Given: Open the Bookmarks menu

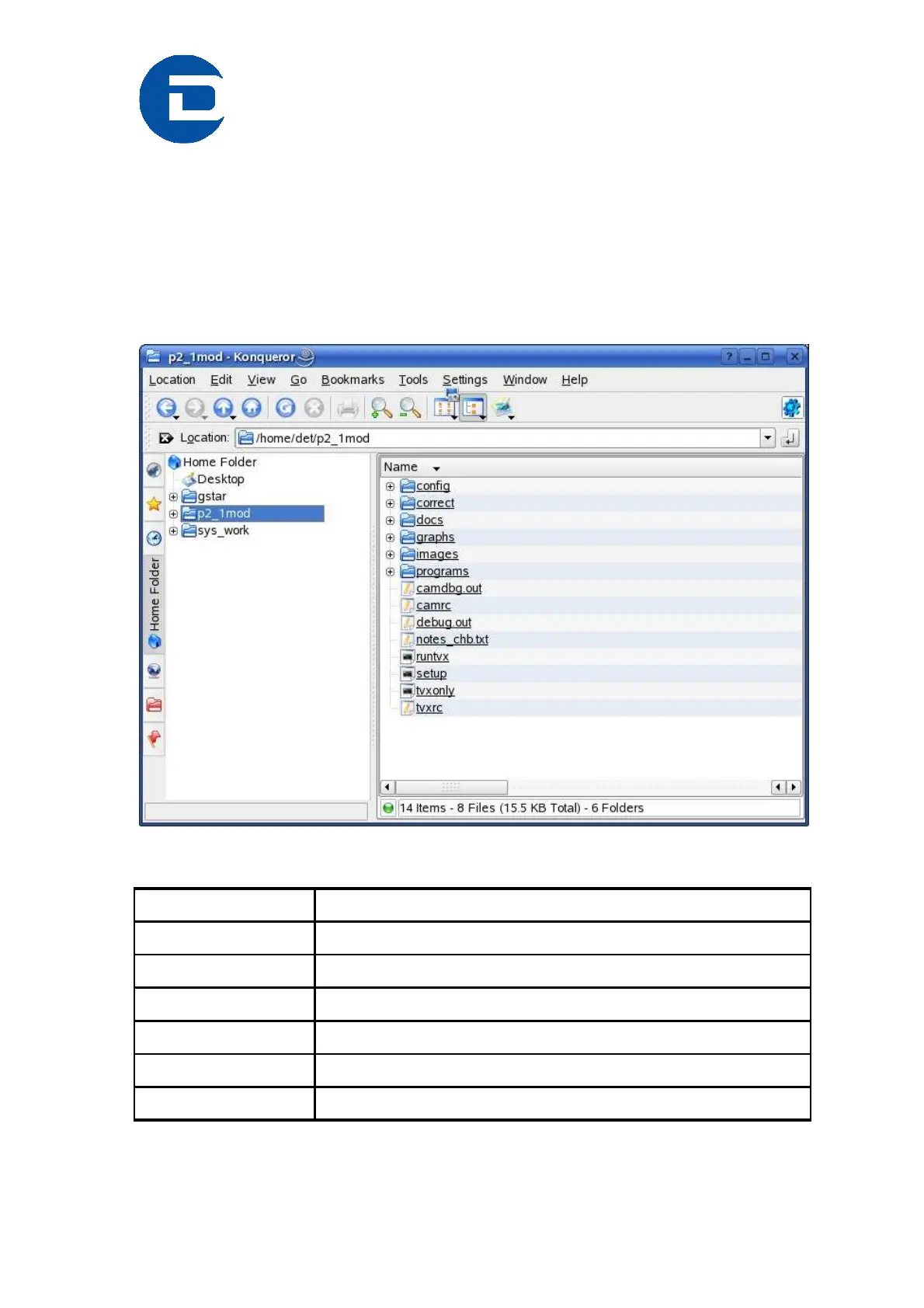Looking at the screenshot, I should pos(353,380).
